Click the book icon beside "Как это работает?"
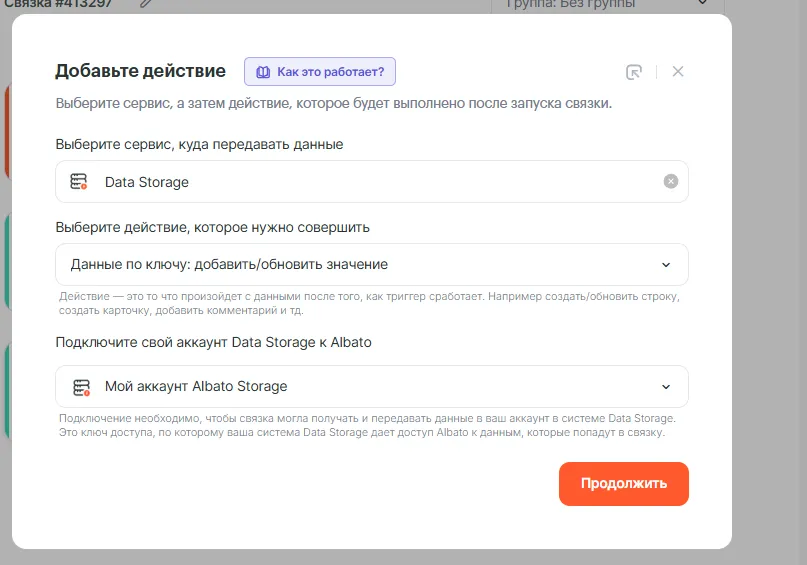Screen dimensions: 807x565 263,72
